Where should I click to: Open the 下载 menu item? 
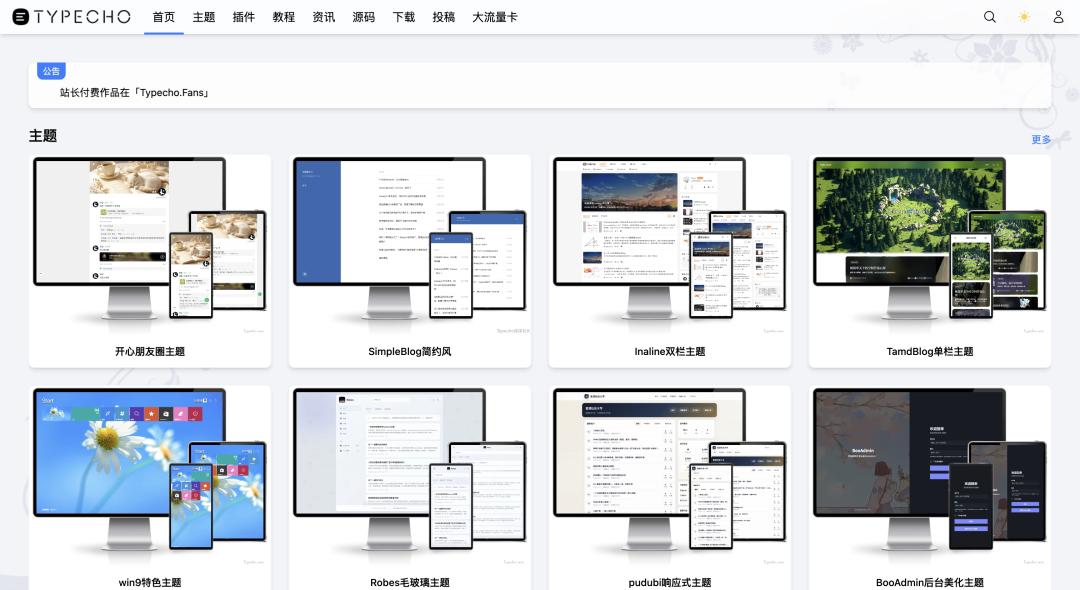click(x=404, y=17)
